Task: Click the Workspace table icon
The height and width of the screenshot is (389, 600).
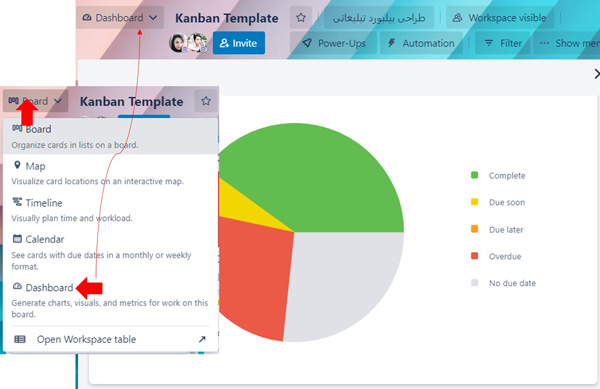Action: 20,339
